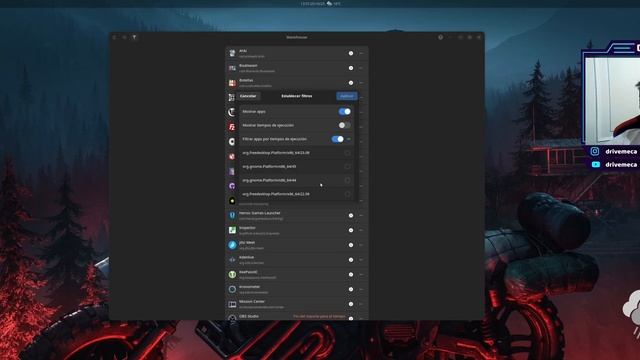Open the options menu for Mission Center row
Screen dimensions: 640x360
(x=361, y=304)
